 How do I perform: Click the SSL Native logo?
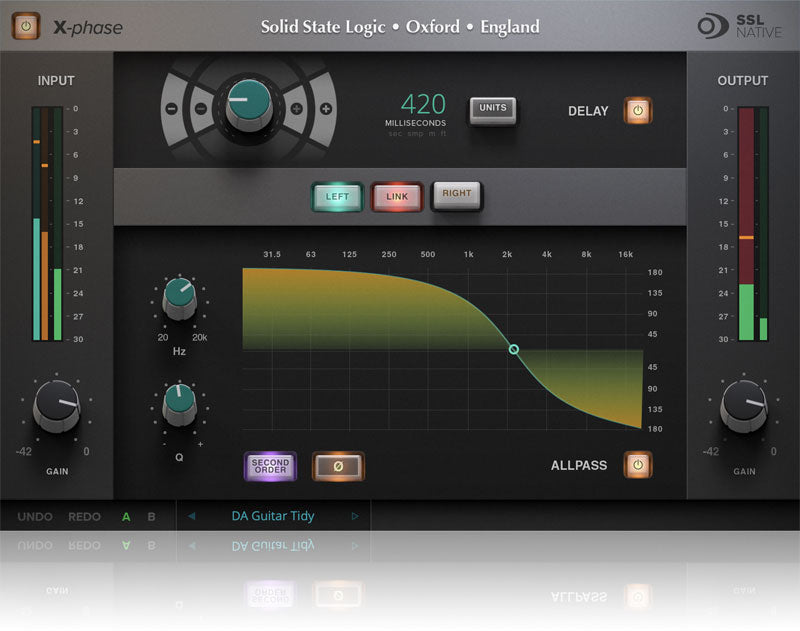(739, 26)
